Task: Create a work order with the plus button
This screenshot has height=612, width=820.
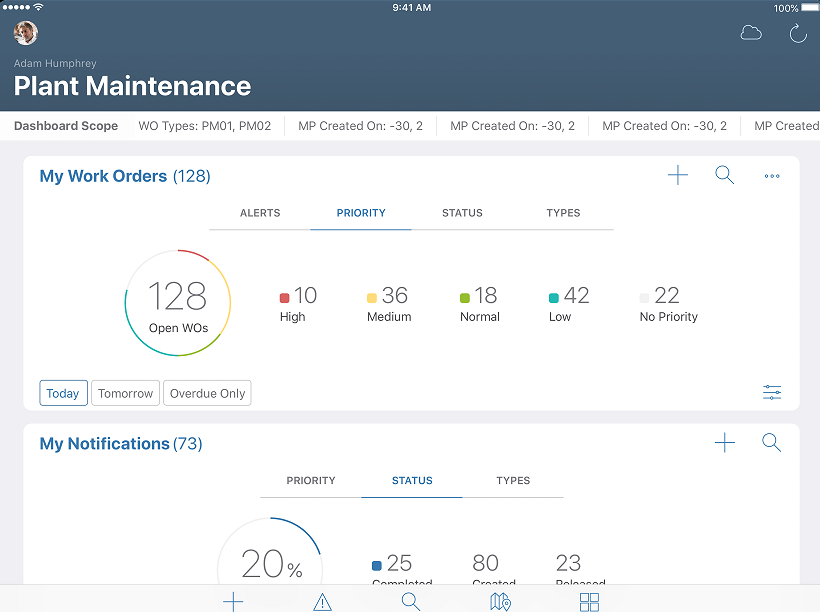Action: pyautogui.click(x=678, y=175)
